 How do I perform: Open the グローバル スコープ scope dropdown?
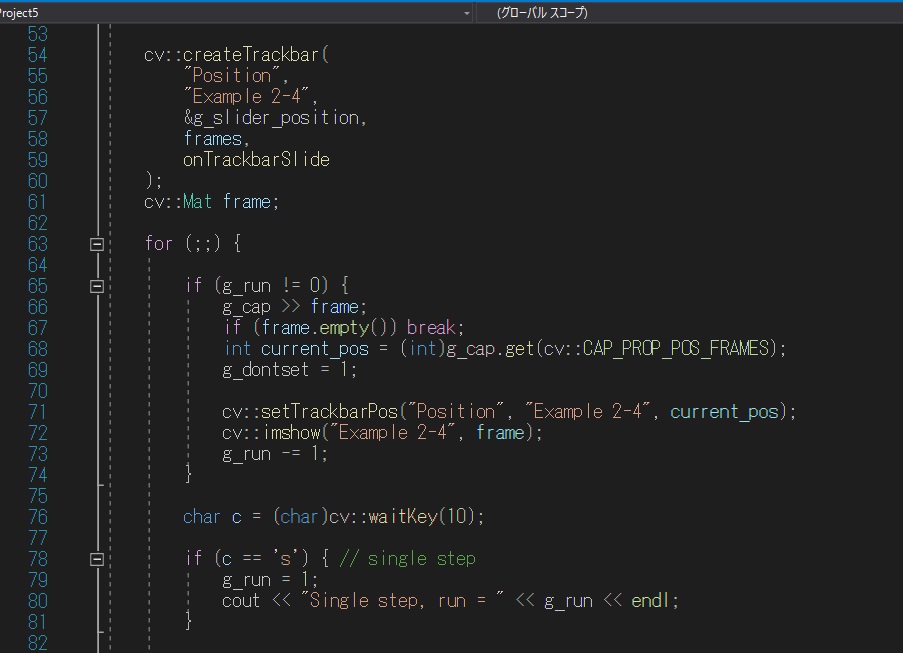pyautogui.click(x=542, y=13)
